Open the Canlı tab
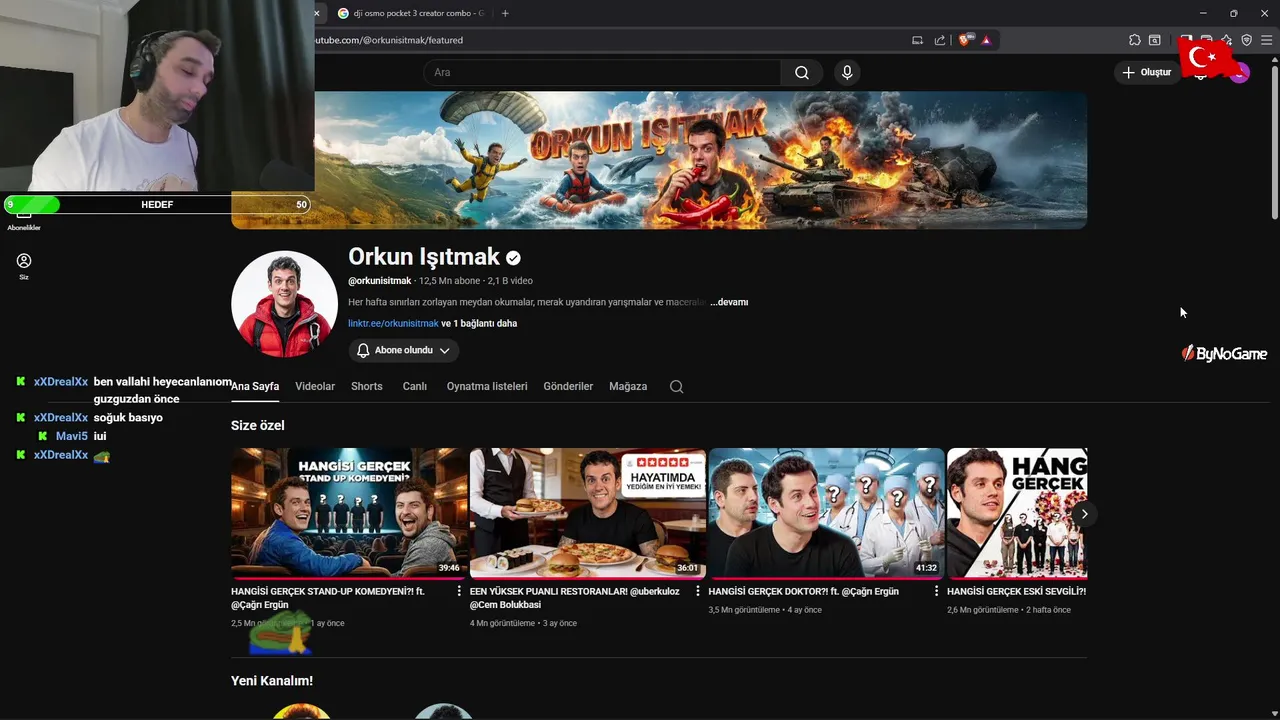1280x720 pixels. tap(415, 386)
